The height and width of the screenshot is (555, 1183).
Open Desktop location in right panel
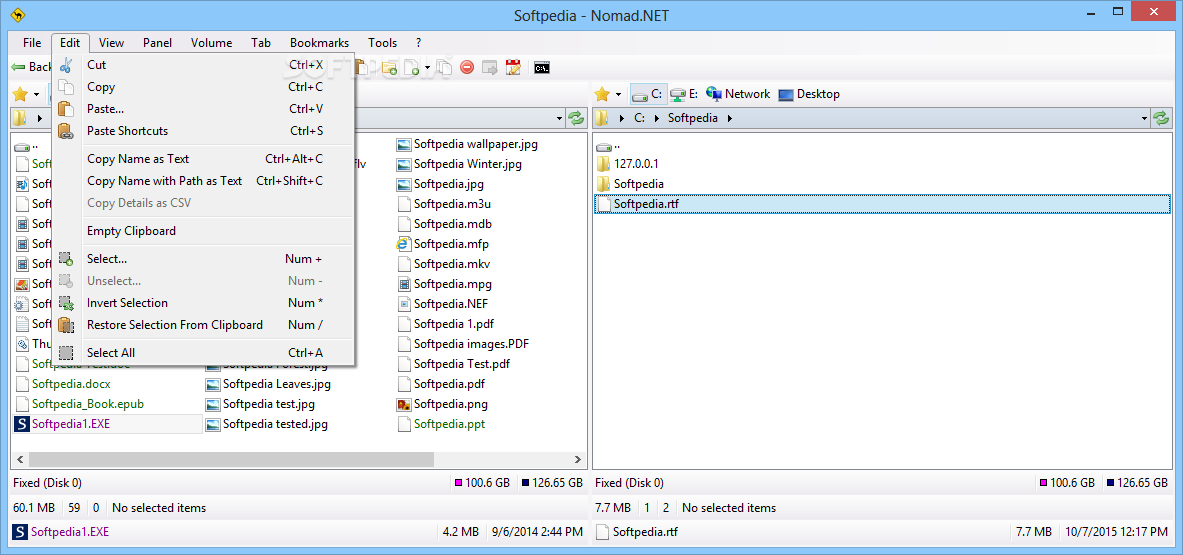click(x=809, y=94)
